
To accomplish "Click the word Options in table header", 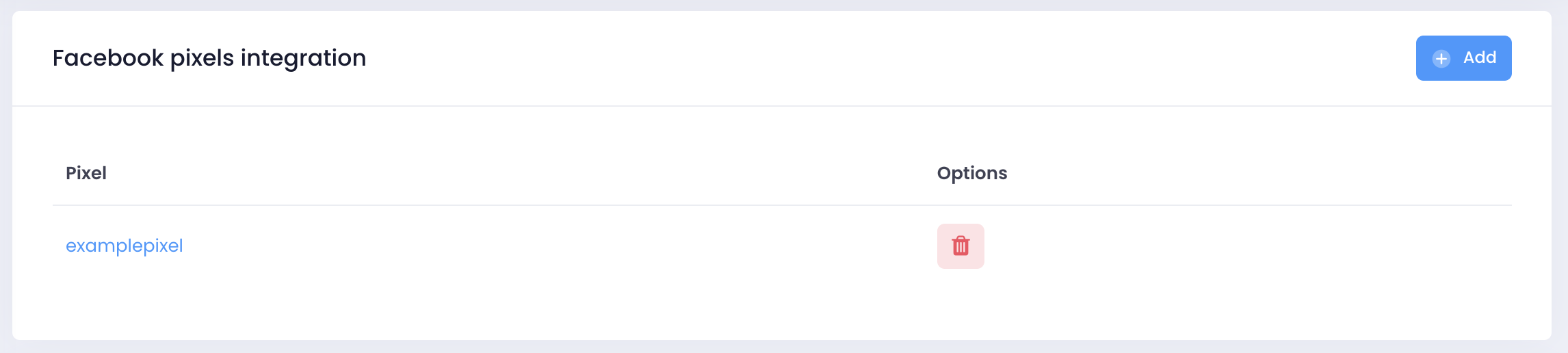I will coord(972,173).
